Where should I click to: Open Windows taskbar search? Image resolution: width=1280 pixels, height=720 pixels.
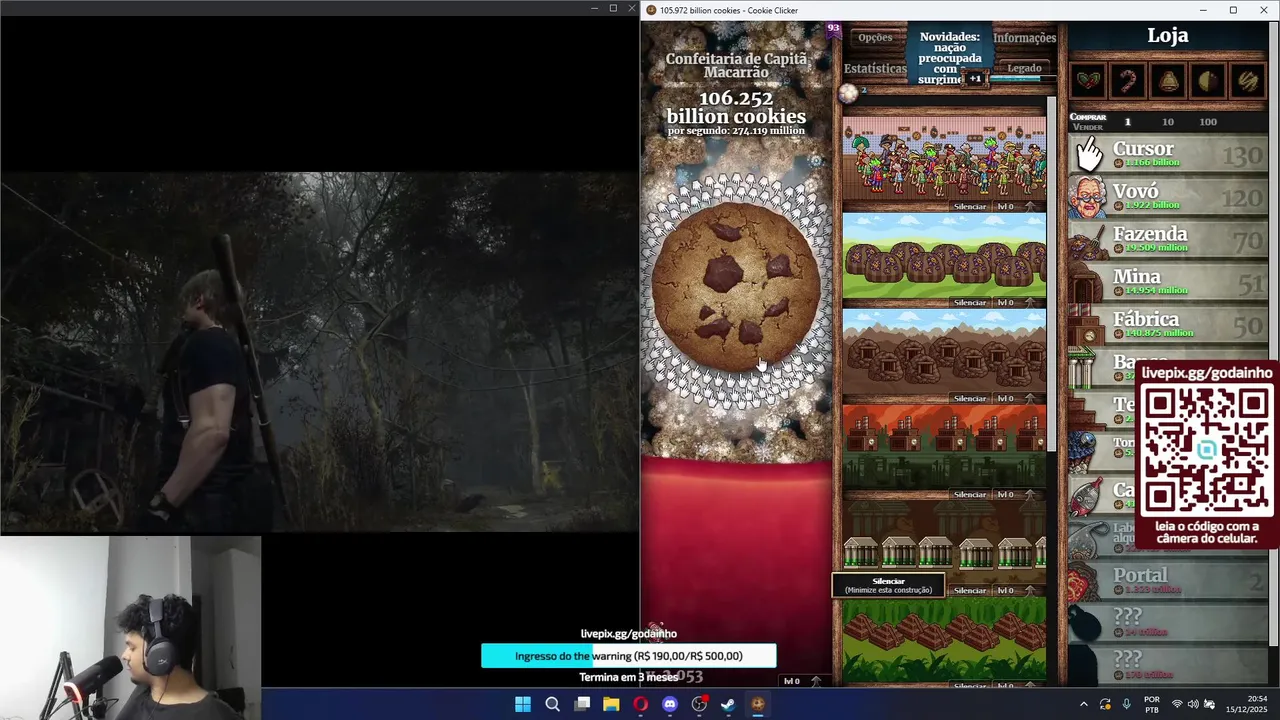point(552,704)
